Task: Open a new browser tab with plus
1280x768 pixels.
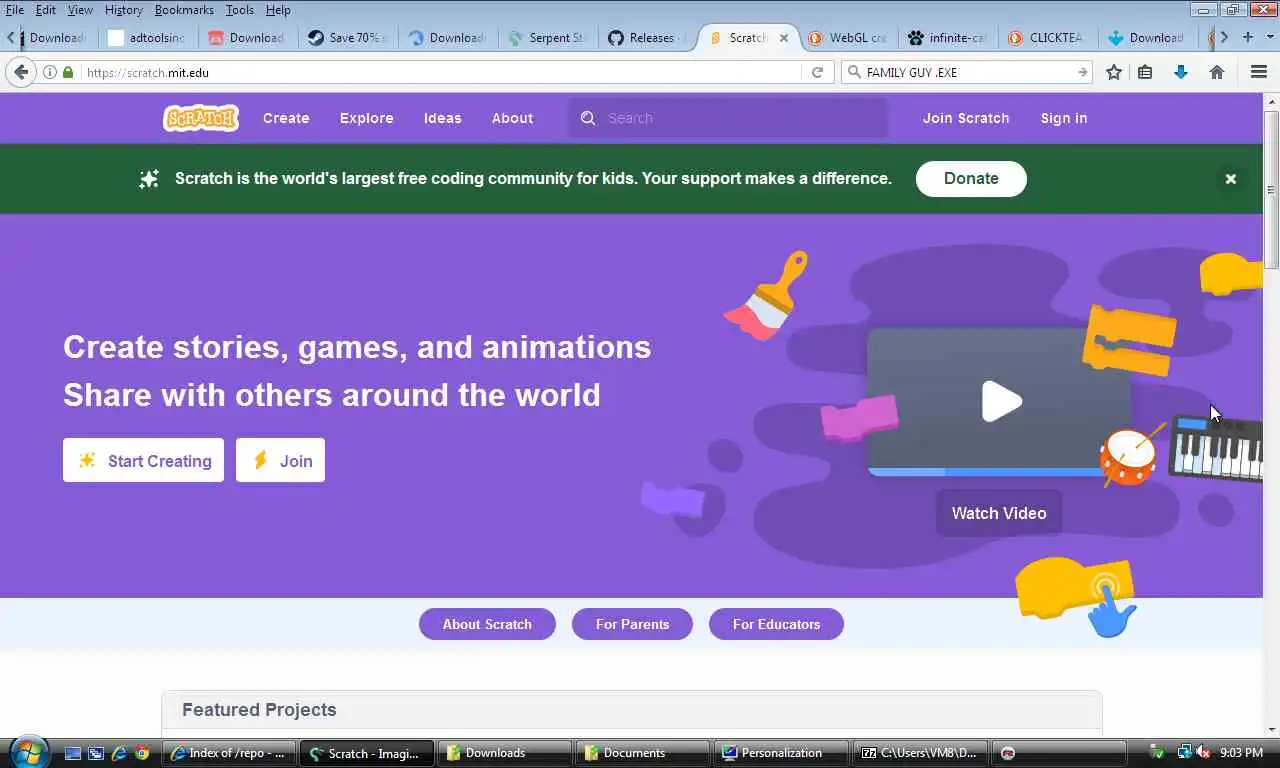Action: tap(1248, 37)
